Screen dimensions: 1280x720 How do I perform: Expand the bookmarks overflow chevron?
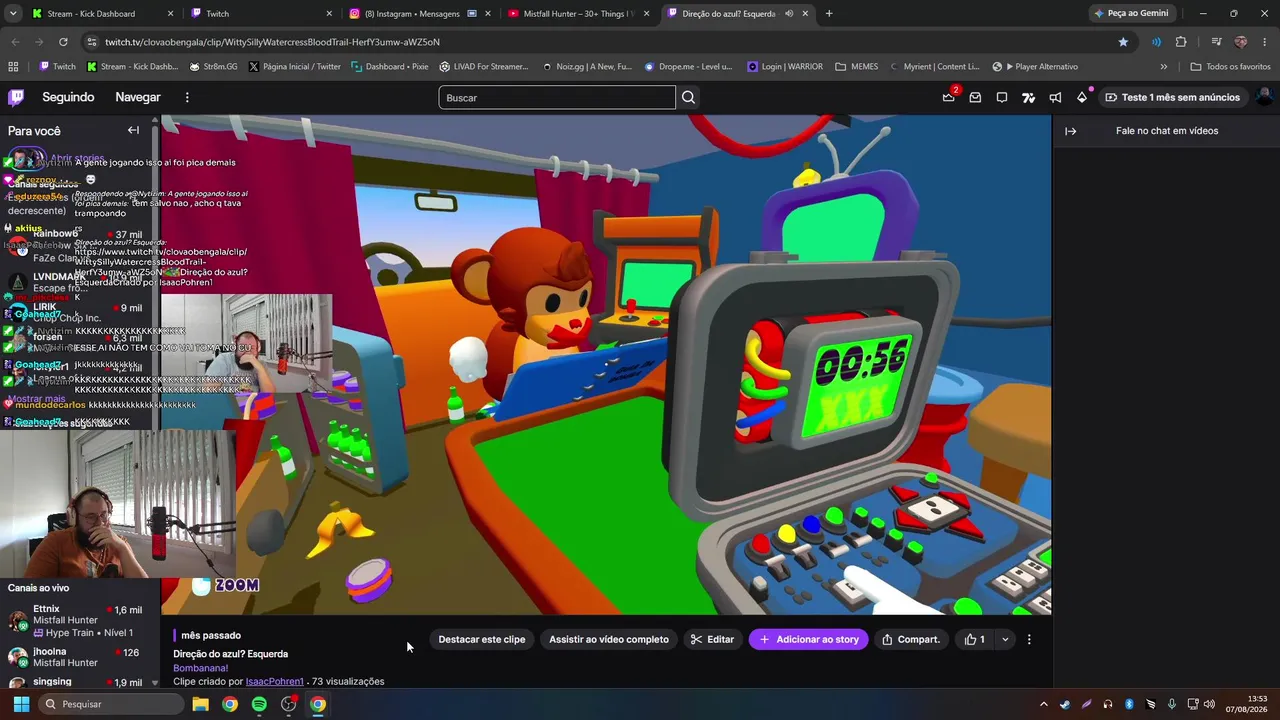[1163, 66]
